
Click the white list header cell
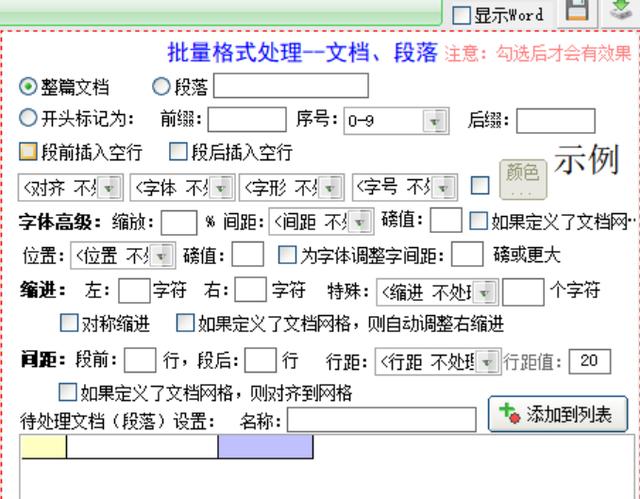pyautogui.click(x=142, y=447)
